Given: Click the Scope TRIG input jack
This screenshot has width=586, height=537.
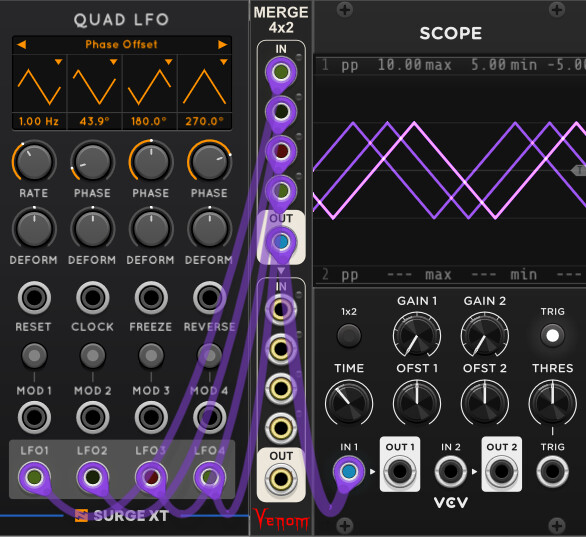Looking at the screenshot, I should [553, 471].
